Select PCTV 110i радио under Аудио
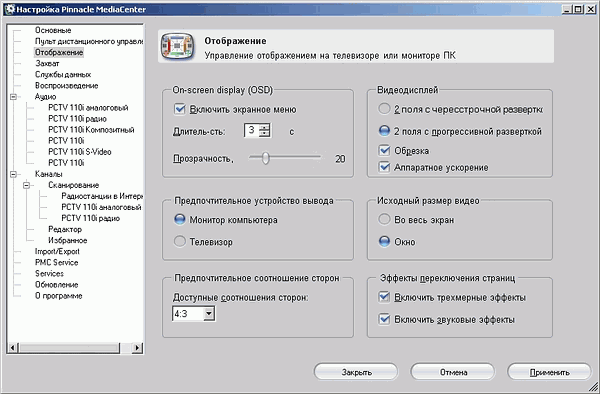 77,119
